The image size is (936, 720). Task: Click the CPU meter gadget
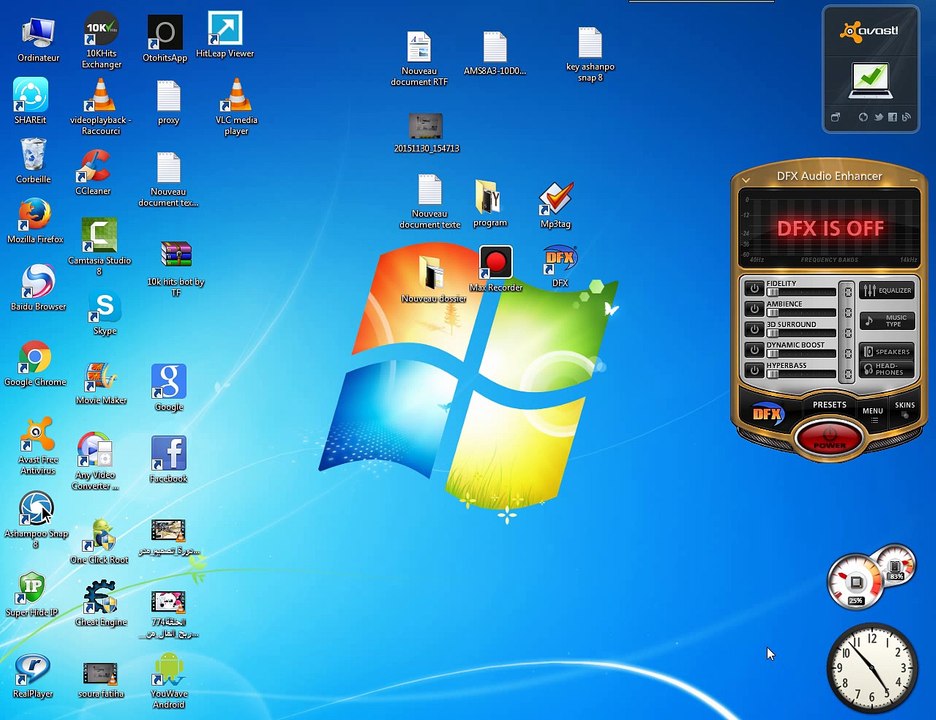tap(855, 581)
